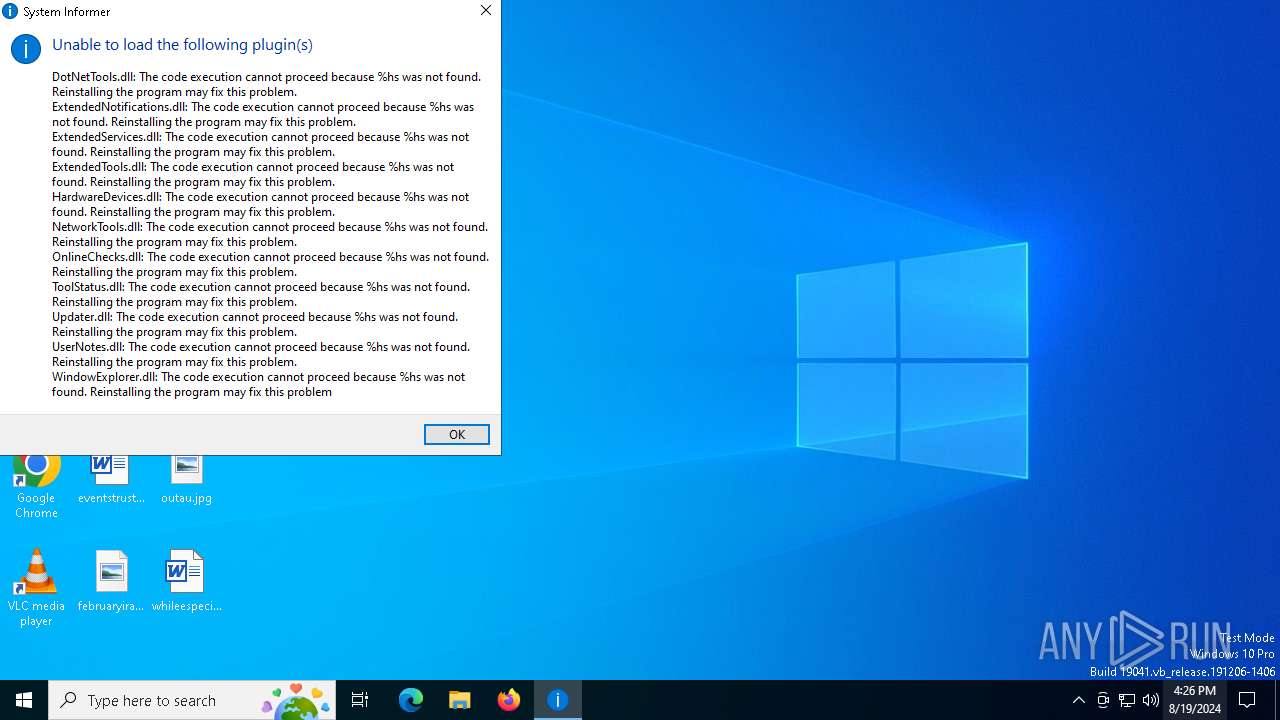
Task: Click the DotNetTools.dll error line
Action: pos(266,84)
